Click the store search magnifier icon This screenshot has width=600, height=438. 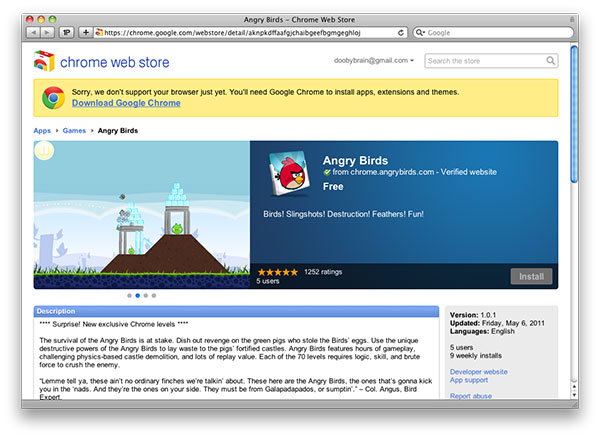[550, 60]
